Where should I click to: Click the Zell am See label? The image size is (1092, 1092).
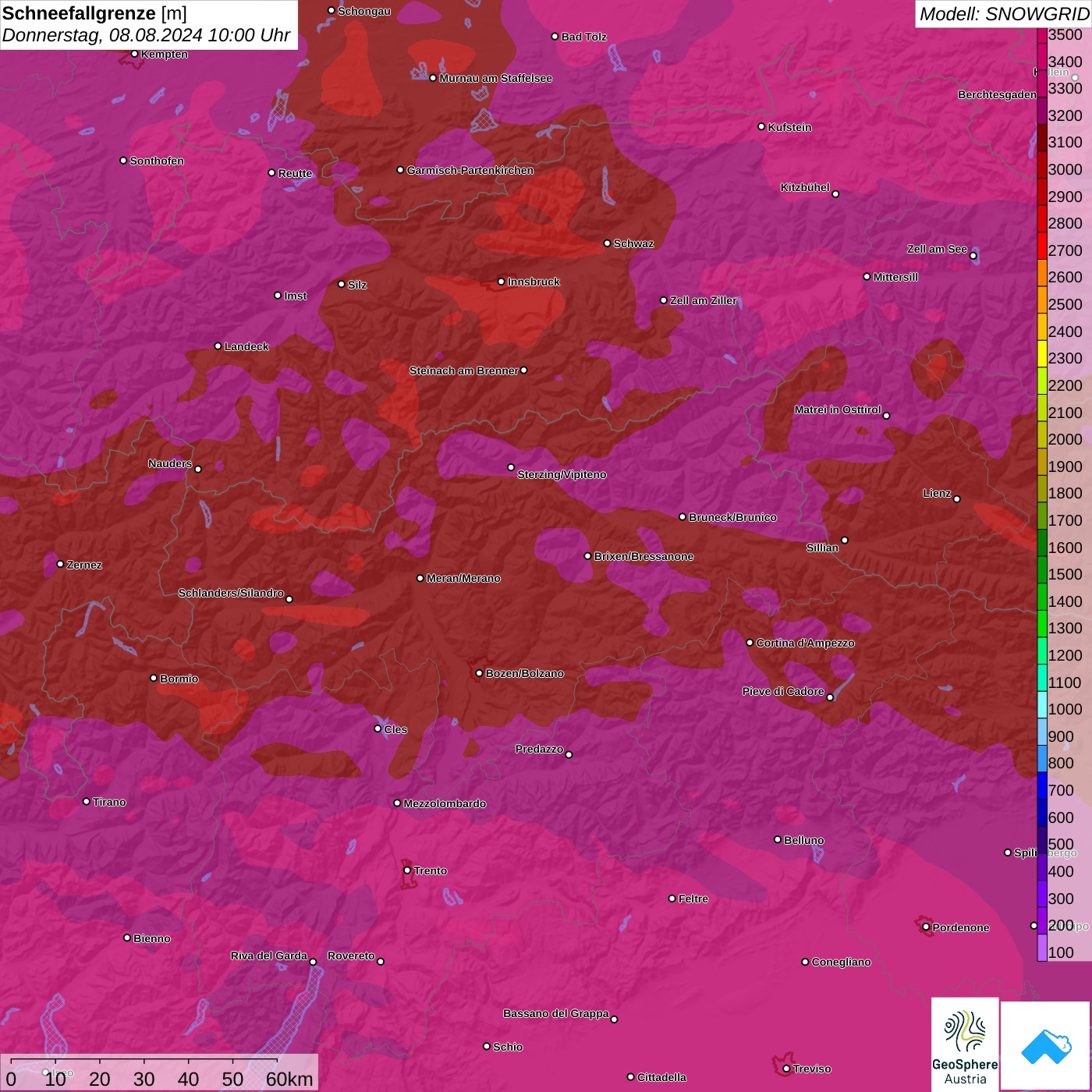[x=938, y=249]
